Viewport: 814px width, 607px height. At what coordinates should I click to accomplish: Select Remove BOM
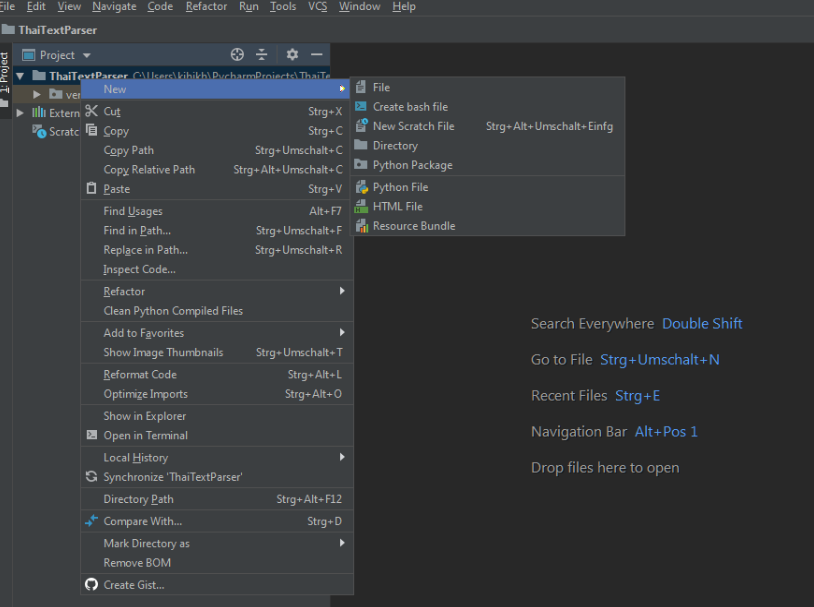[217, 562]
